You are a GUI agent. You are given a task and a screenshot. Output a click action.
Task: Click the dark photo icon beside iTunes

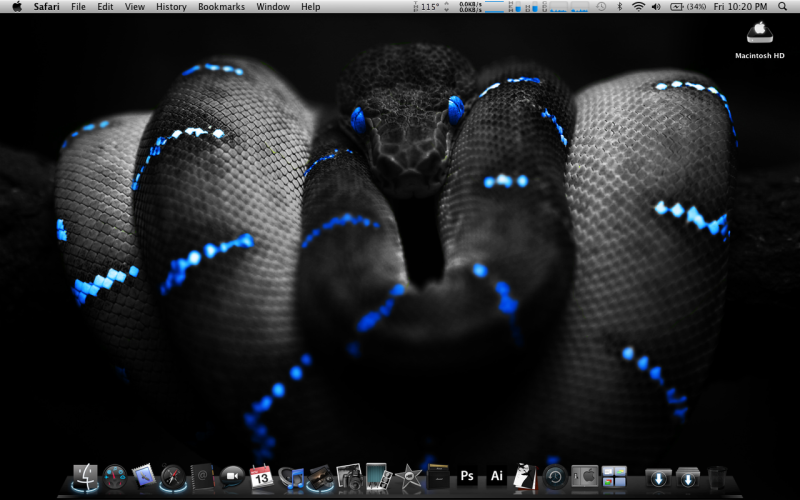(x=320, y=478)
